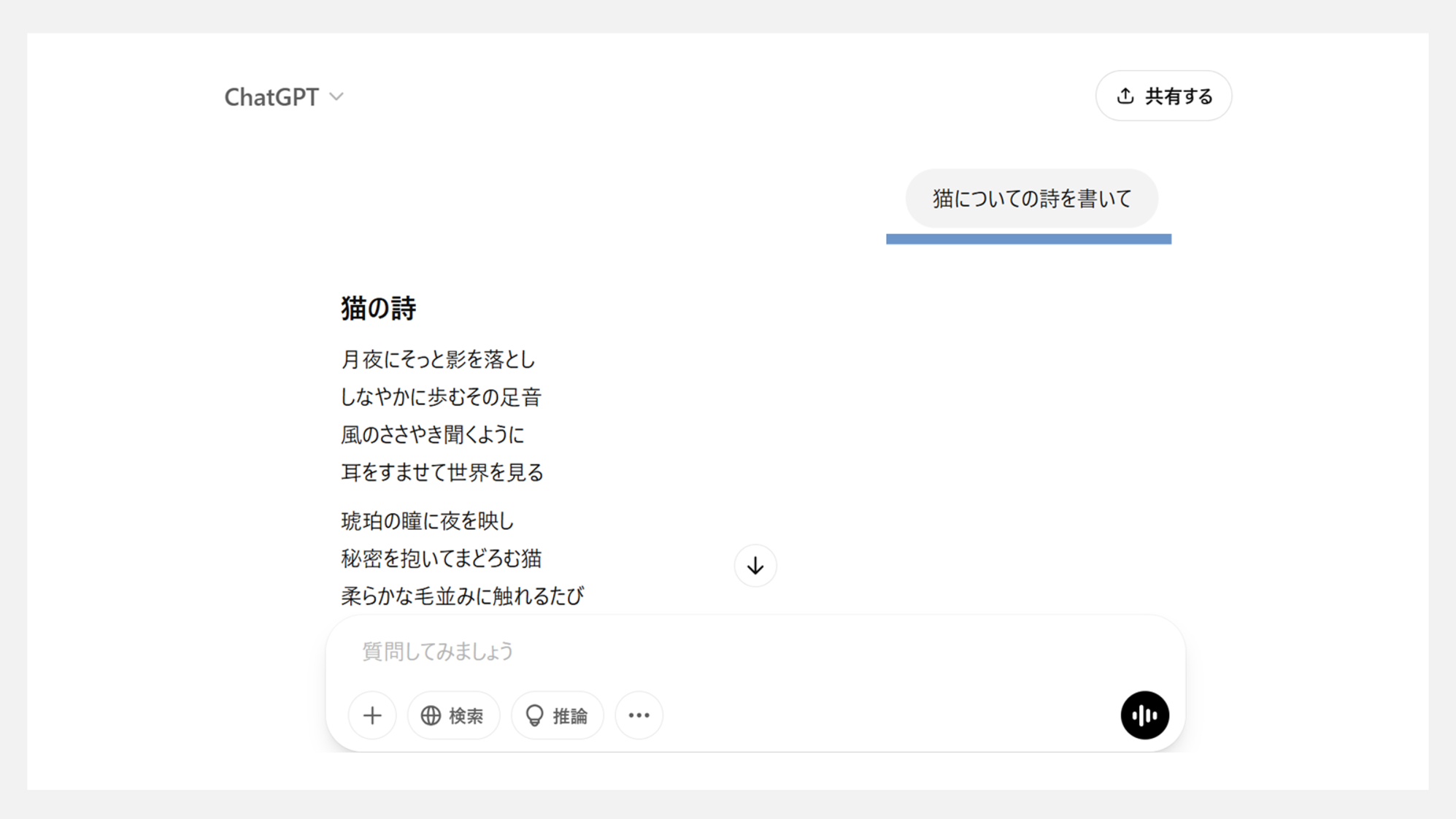Open the ChatGPT model selector dropdown

tap(283, 97)
